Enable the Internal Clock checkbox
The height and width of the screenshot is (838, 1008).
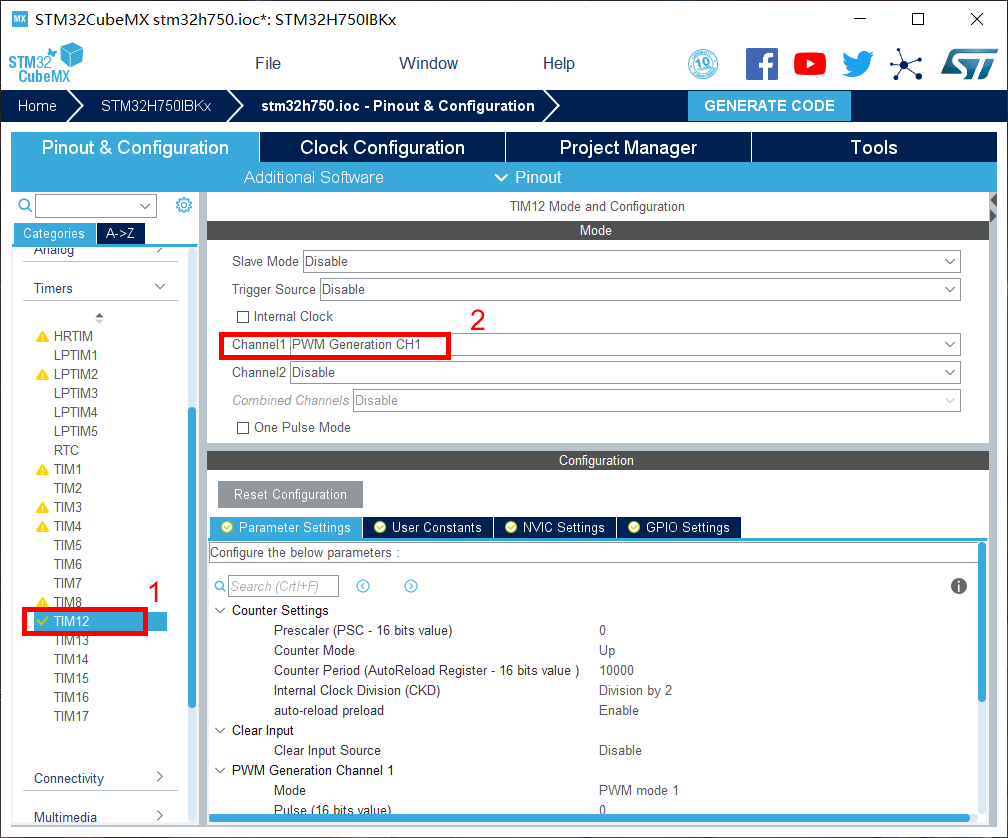coord(243,317)
